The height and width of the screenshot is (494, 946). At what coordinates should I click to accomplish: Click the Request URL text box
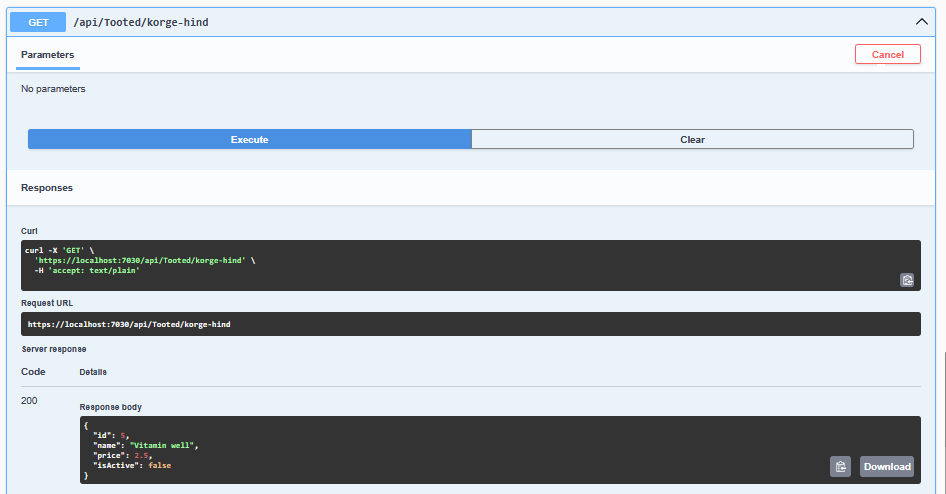(470, 324)
